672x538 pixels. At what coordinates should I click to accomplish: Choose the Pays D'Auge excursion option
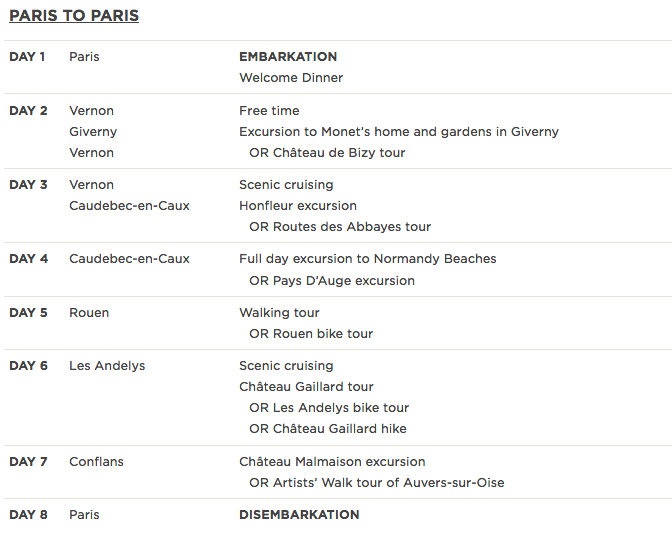[x=332, y=281]
